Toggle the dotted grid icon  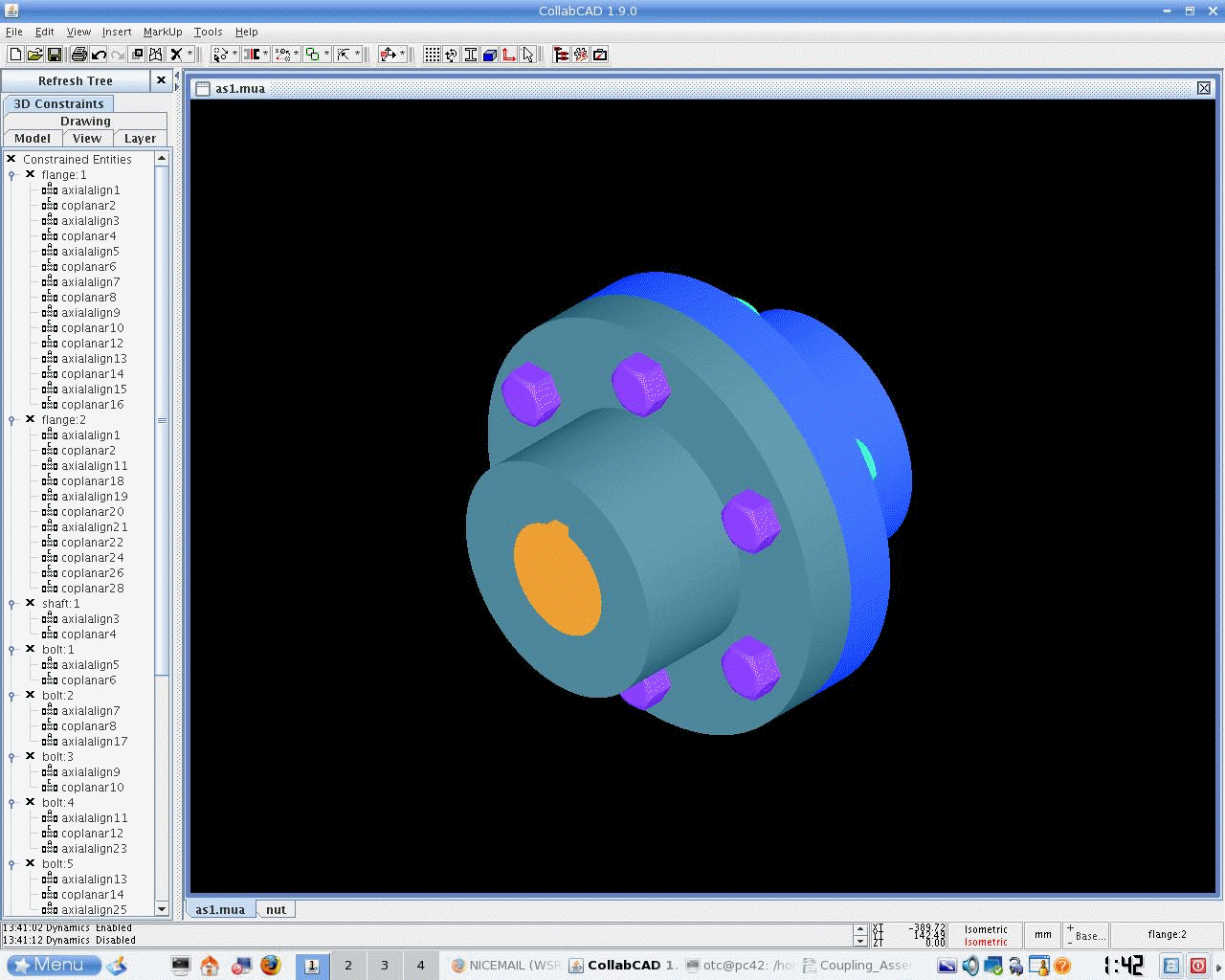pyautogui.click(x=433, y=55)
